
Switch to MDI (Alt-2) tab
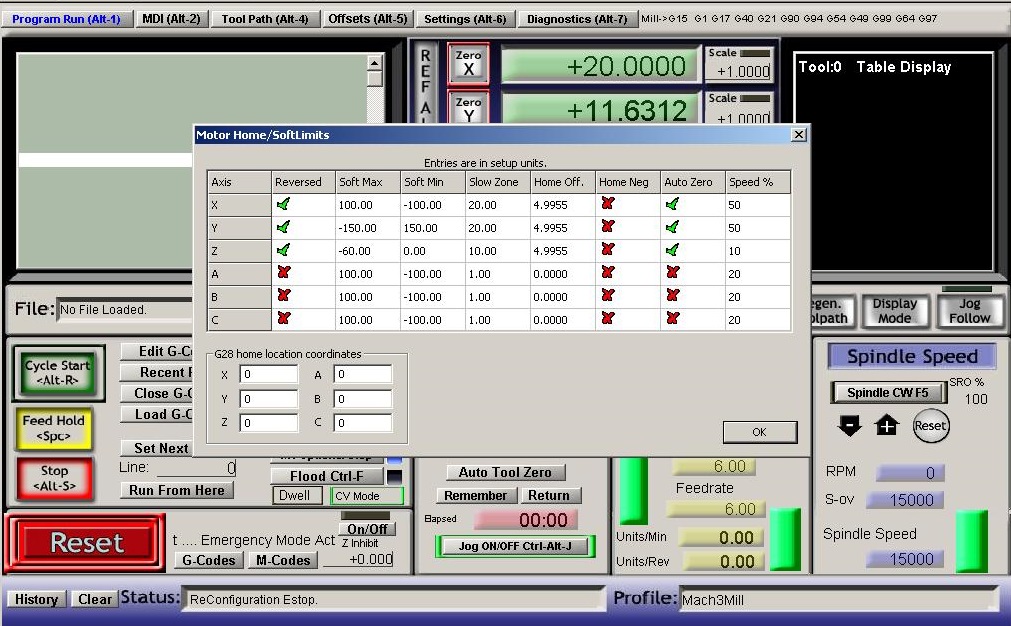[172, 19]
